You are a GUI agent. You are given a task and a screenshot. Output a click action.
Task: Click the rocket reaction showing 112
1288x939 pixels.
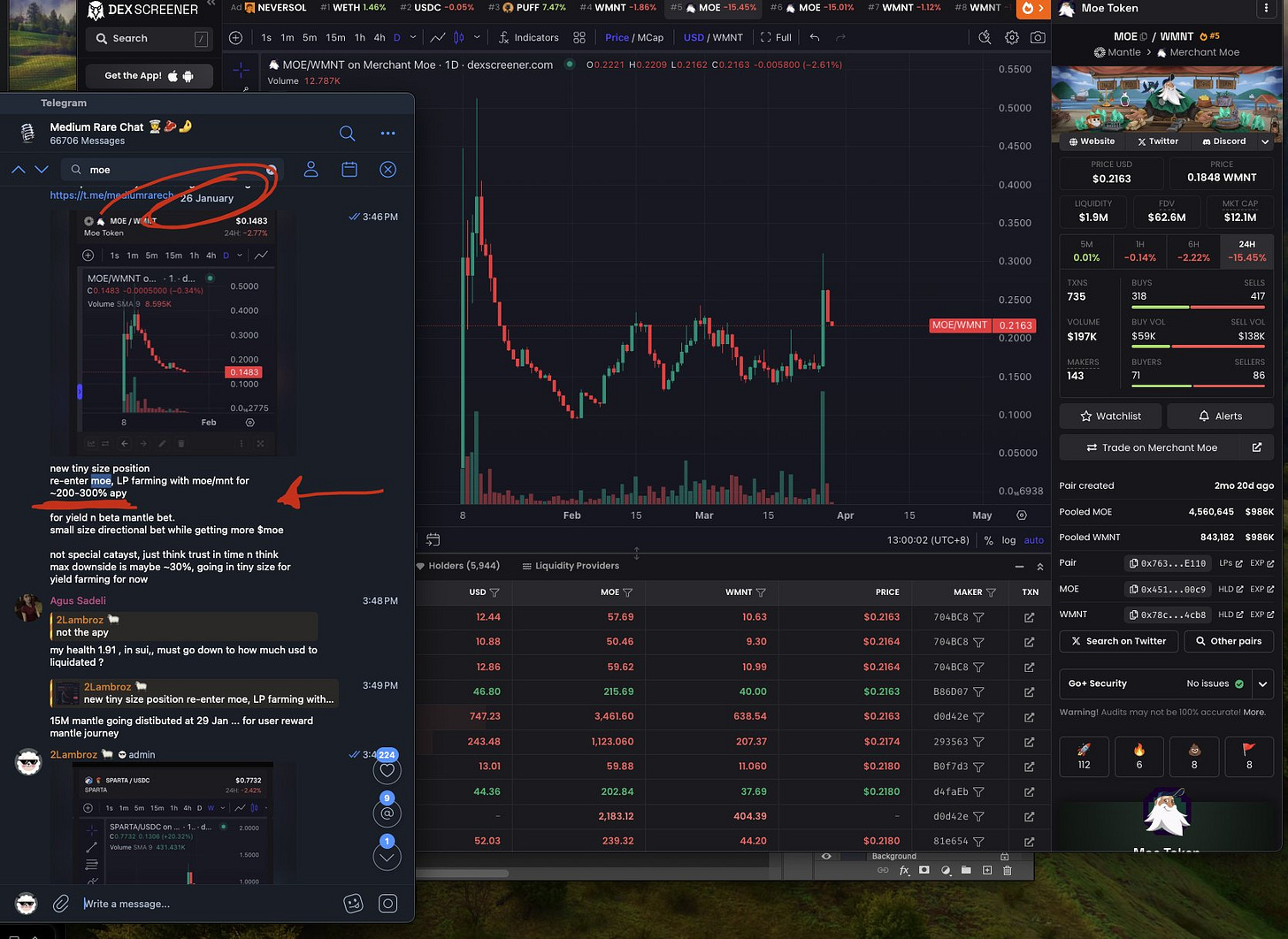click(x=1084, y=757)
